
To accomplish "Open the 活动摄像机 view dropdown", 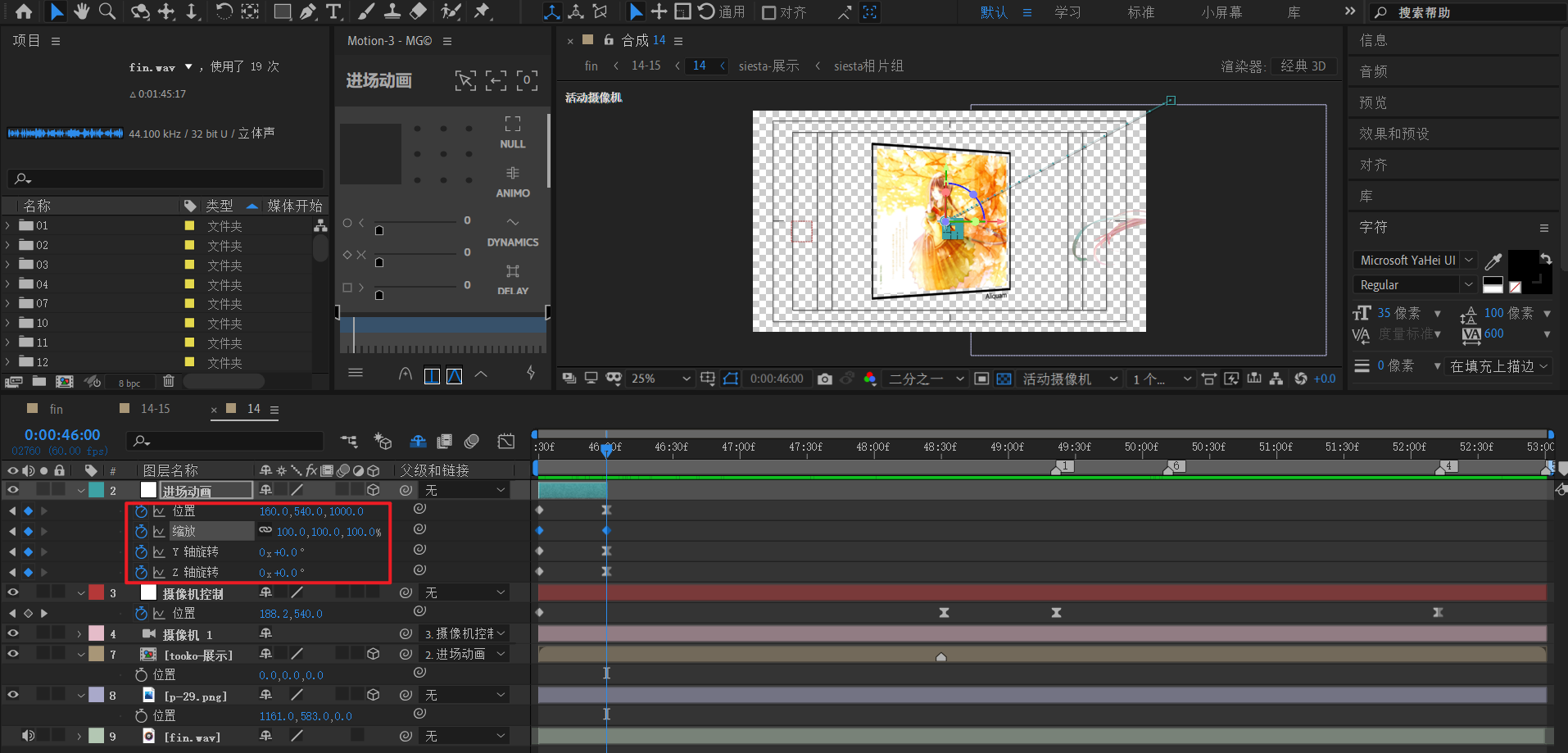I will (x=1070, y=379).
